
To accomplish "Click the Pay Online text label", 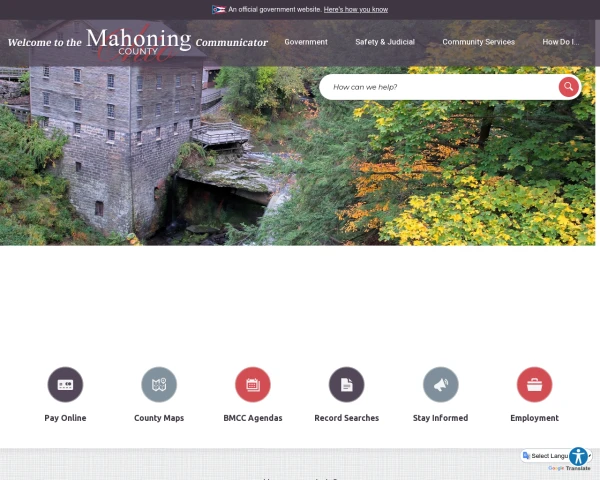I will [x=65, y=418].
